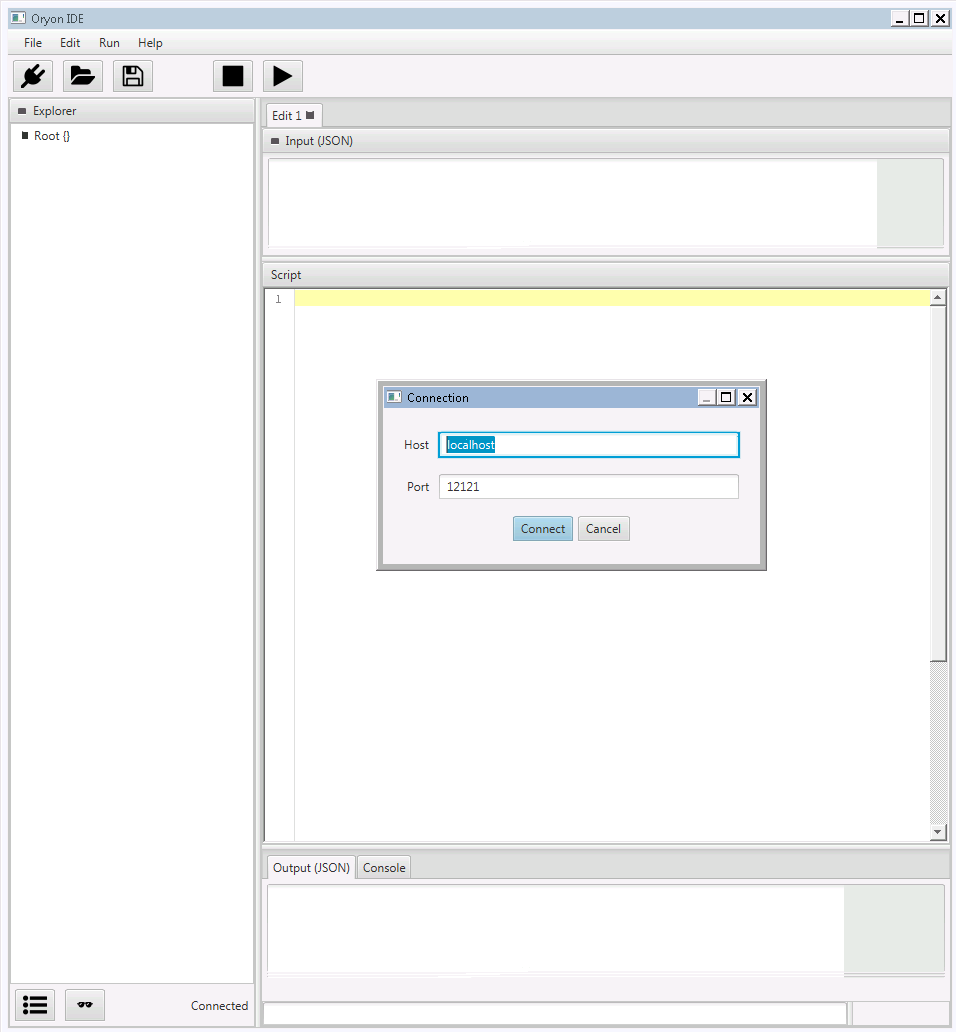
Task: Run the script with the play button
Action: pos(283,76)
